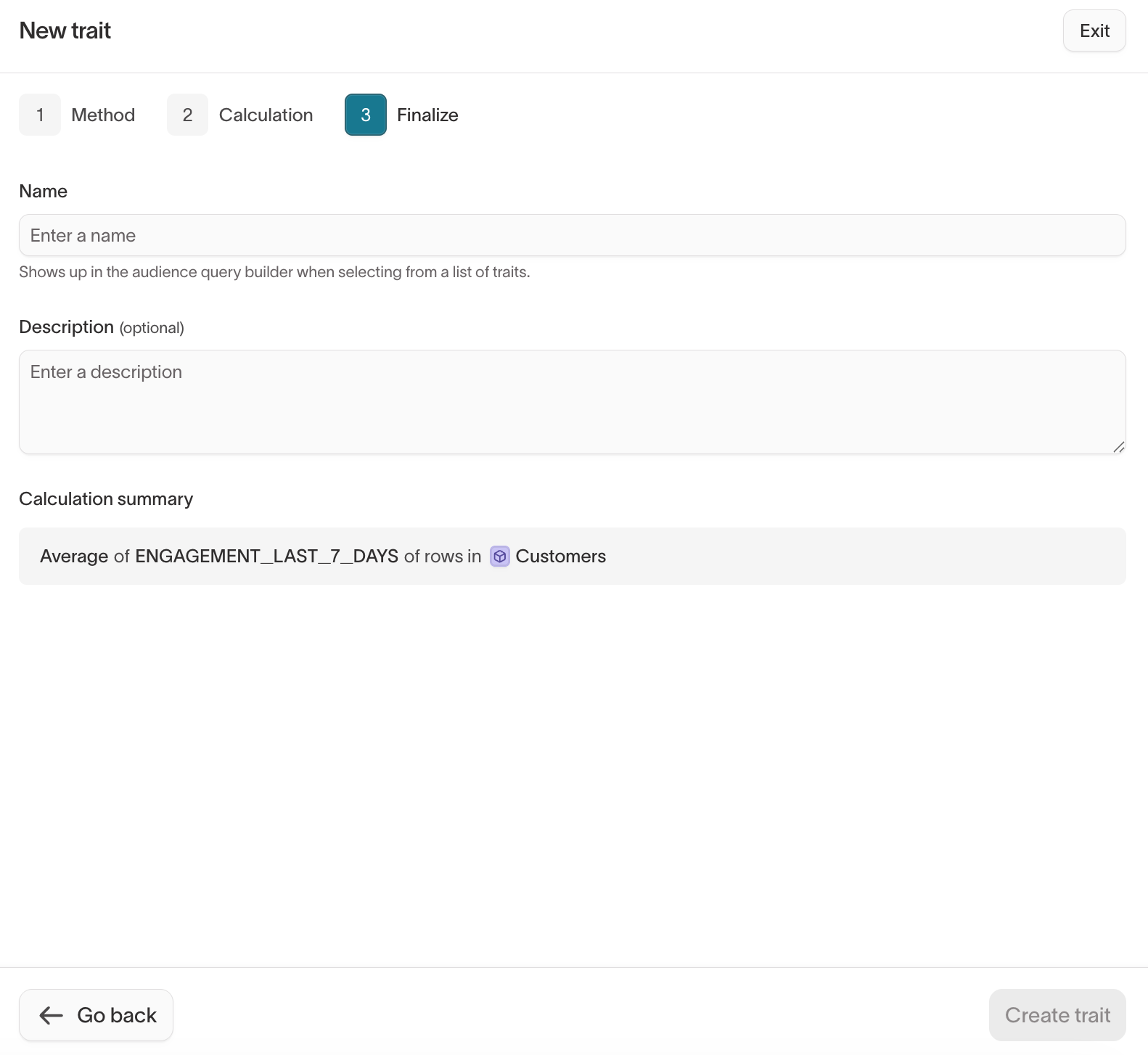Click the step 2 number badge
Image resolution: width=1148 pixels, height=1055 pixels.
pyautogui.click(x=187, y=115)
